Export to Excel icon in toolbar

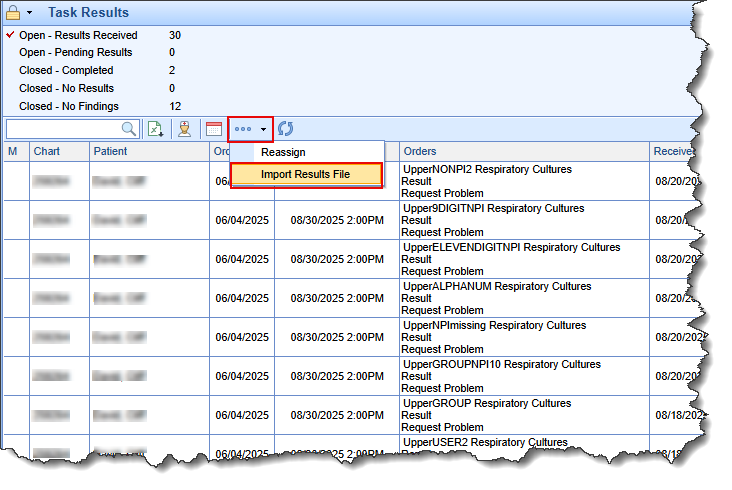pyautogui.click(x=155, y=129)
